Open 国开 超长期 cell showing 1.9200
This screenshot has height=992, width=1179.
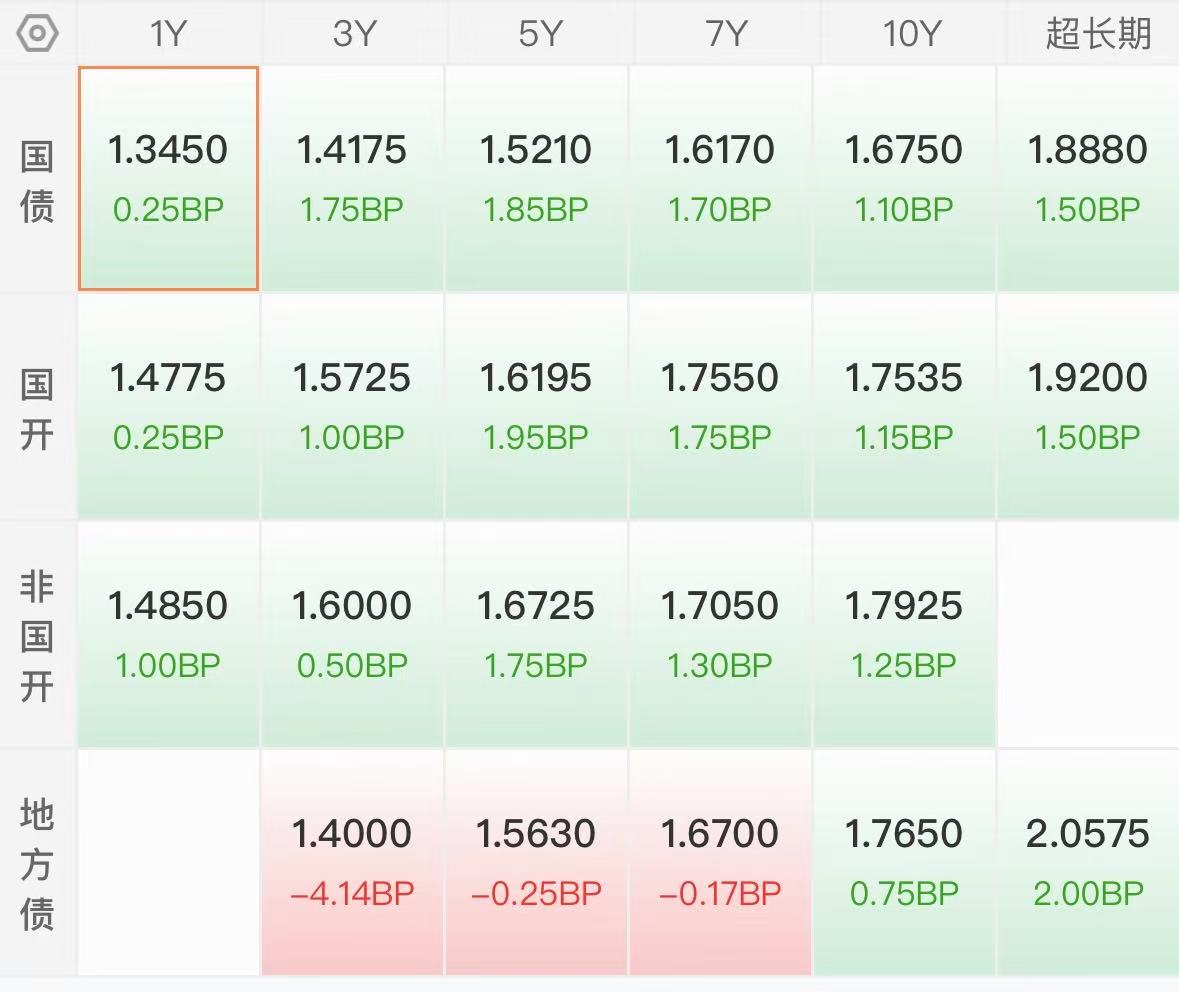[x=1088, y=406]
